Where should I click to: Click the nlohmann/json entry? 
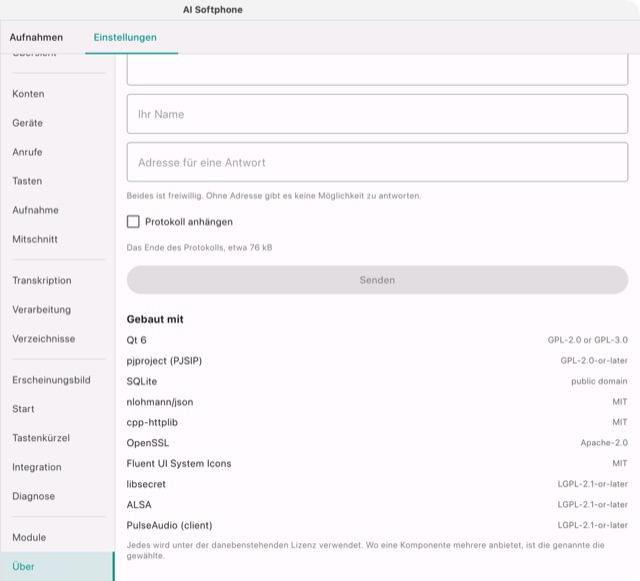[x=160, y=402]
